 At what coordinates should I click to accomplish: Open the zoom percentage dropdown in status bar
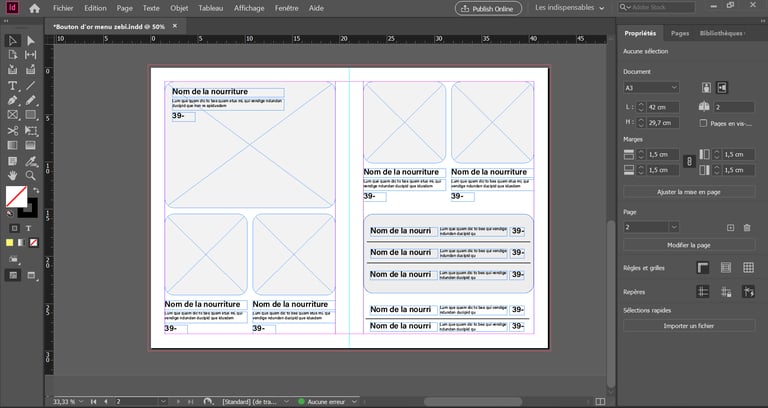click(83, 401)
